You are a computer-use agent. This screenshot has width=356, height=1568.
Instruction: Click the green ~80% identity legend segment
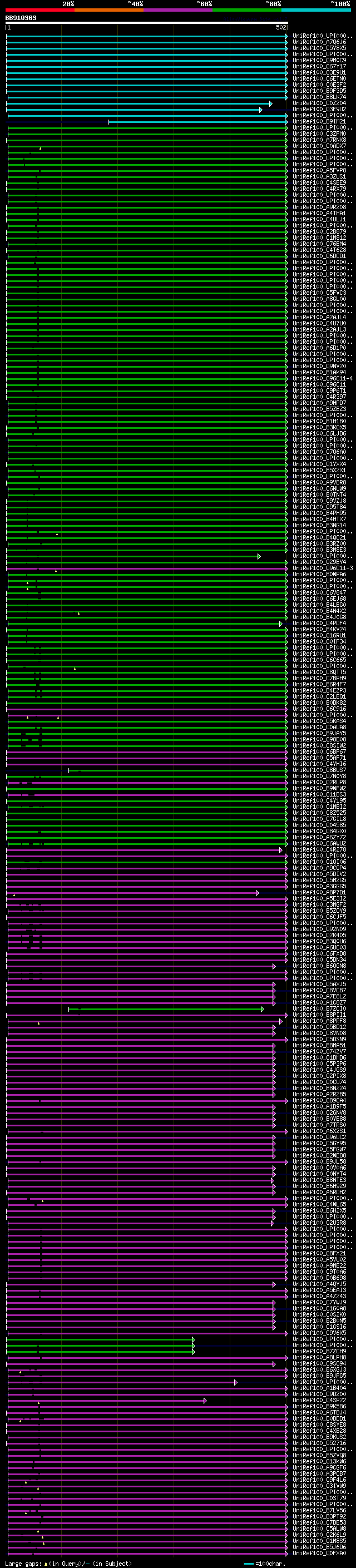(x=247, y=10)
